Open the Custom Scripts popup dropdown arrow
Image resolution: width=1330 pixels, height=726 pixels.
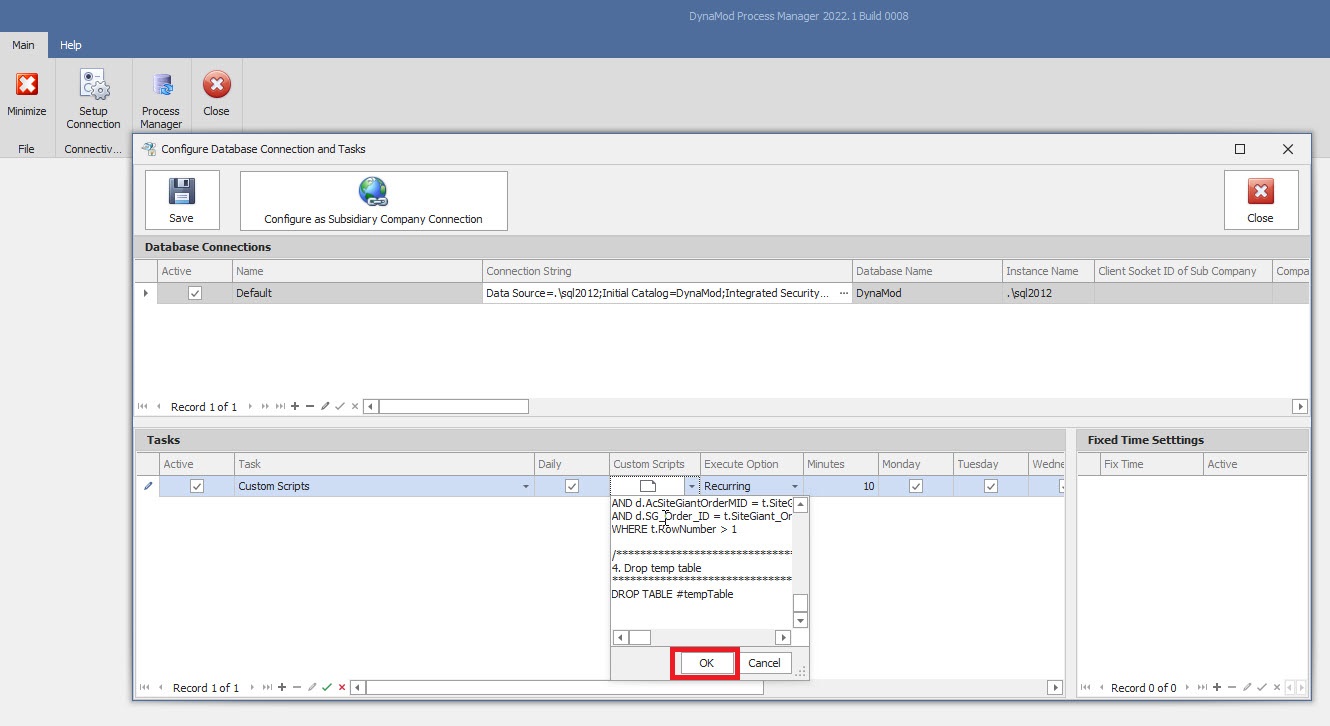(691, 487)
